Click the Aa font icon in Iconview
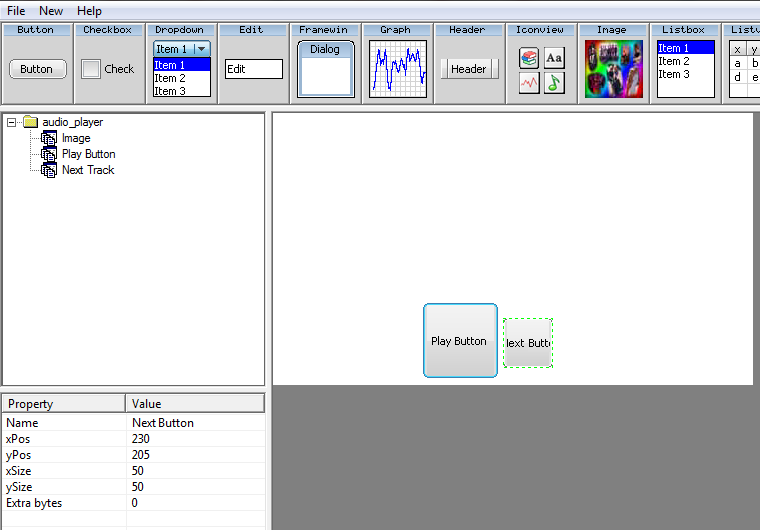This screenshot has height=530, width=760. (553, 59)
